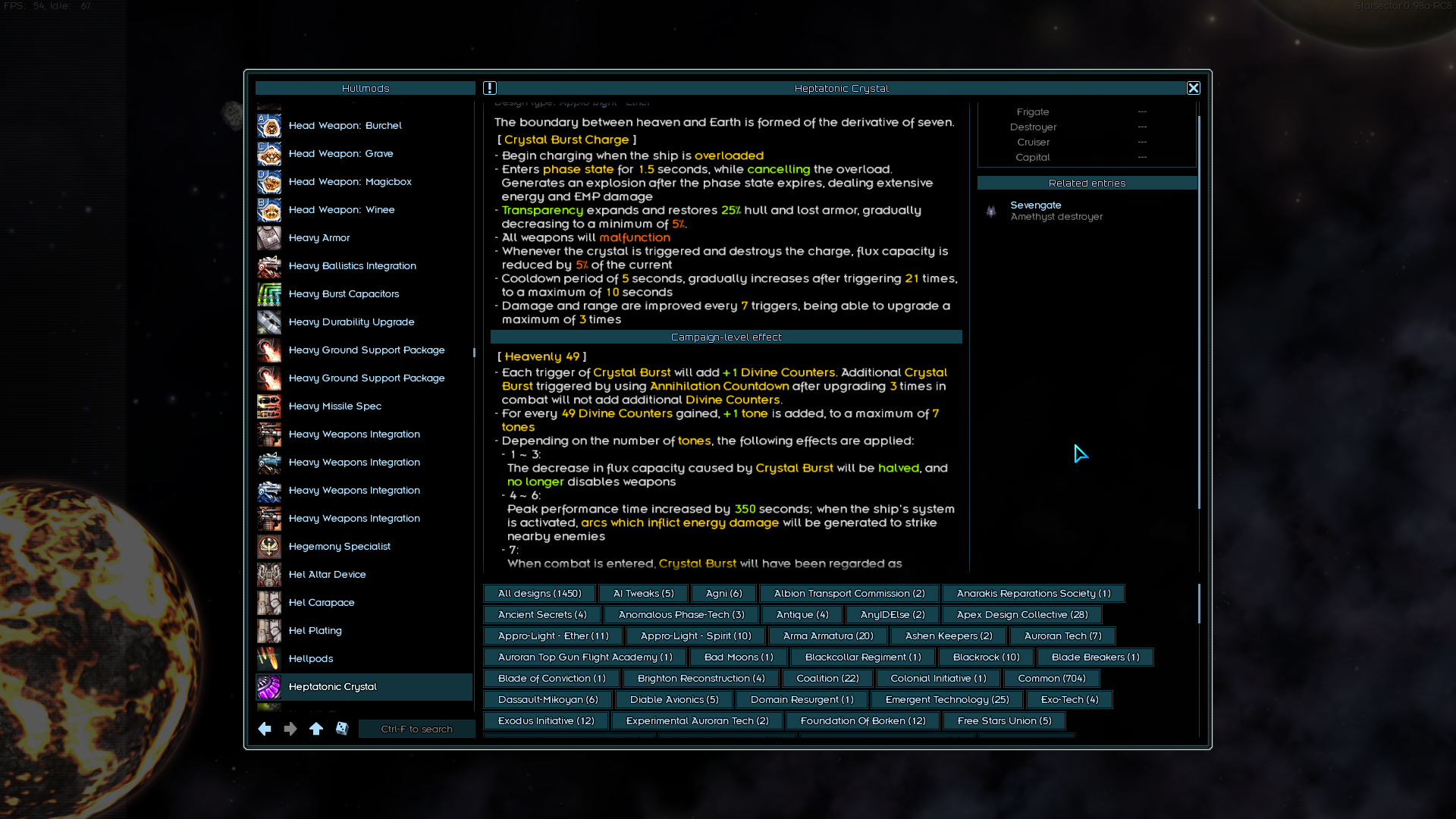Screen dimensions: 1456x819
Task: Filter by Free Stars Union (5) tag
Action: (1004, 721)
